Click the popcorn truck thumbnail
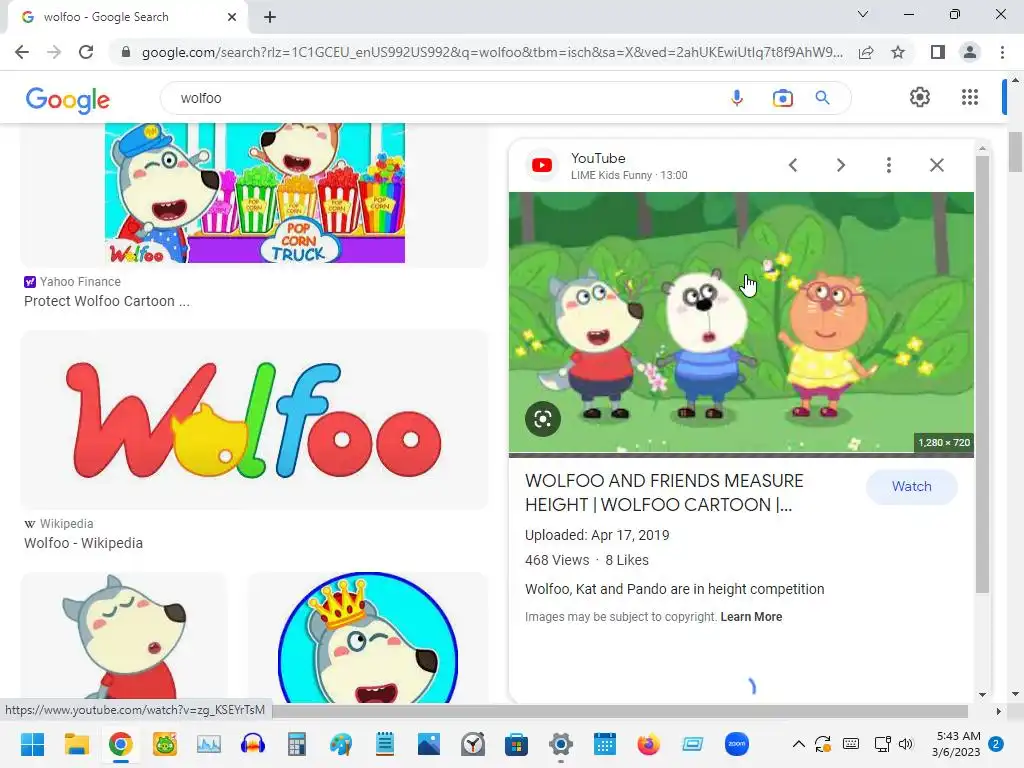The height and width of the screenshot is (768, 1024). (254, 193)
